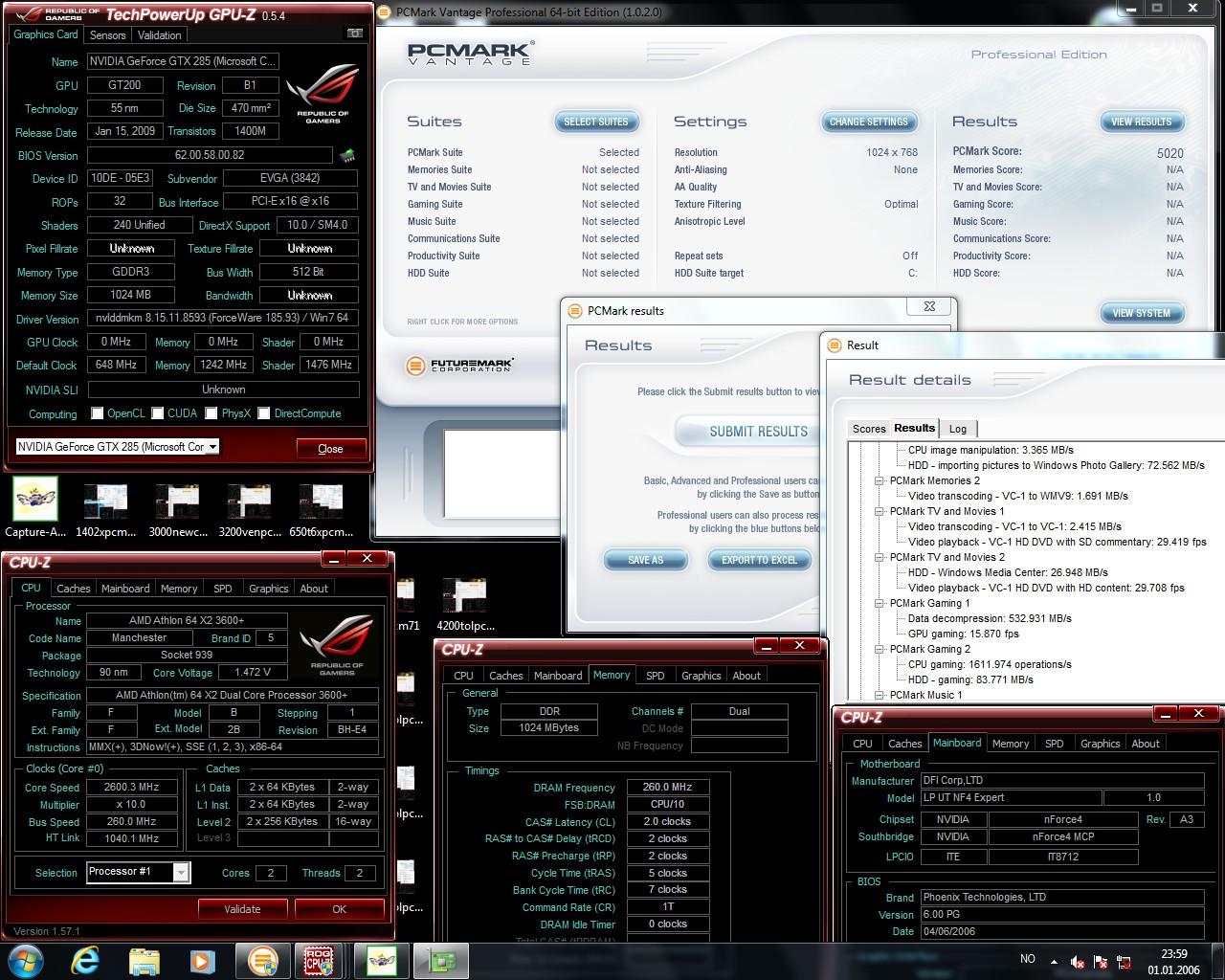Collapse the PCMark TV and Movies 2 node
This screenshot has height=980, width=1225.
pos(880,557)
